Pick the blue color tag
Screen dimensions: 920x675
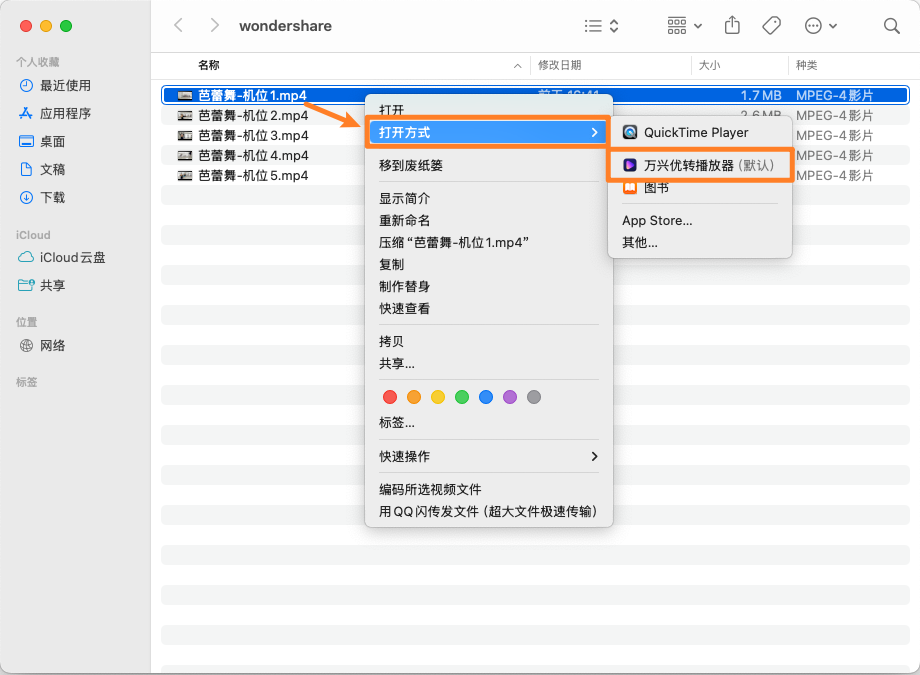coord(486,397)
